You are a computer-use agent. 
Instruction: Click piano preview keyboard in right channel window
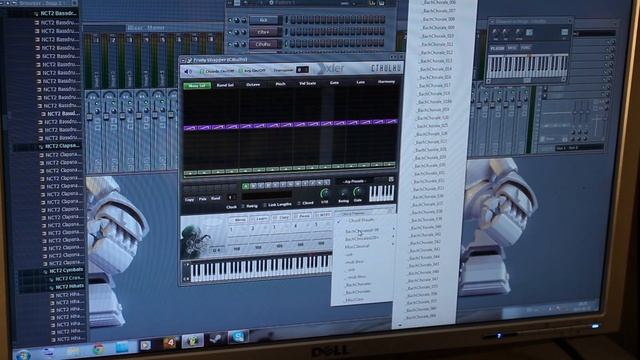pyautogui.click(x=528, y=67)
